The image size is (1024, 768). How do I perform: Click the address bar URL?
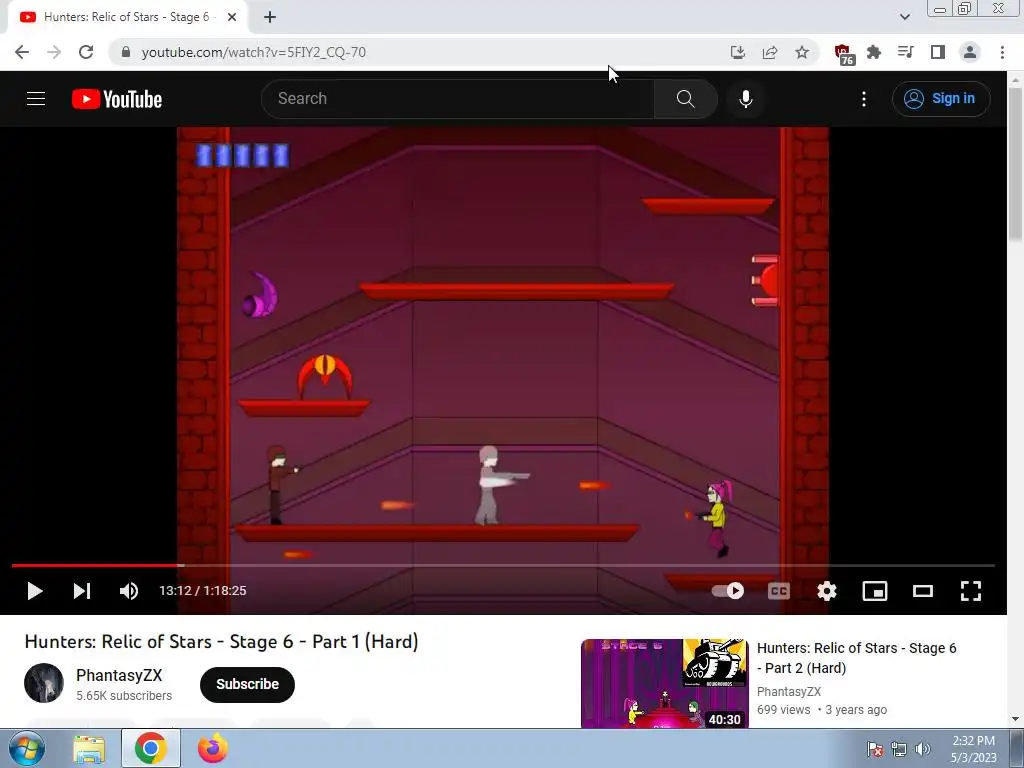(x=253, y=52)
